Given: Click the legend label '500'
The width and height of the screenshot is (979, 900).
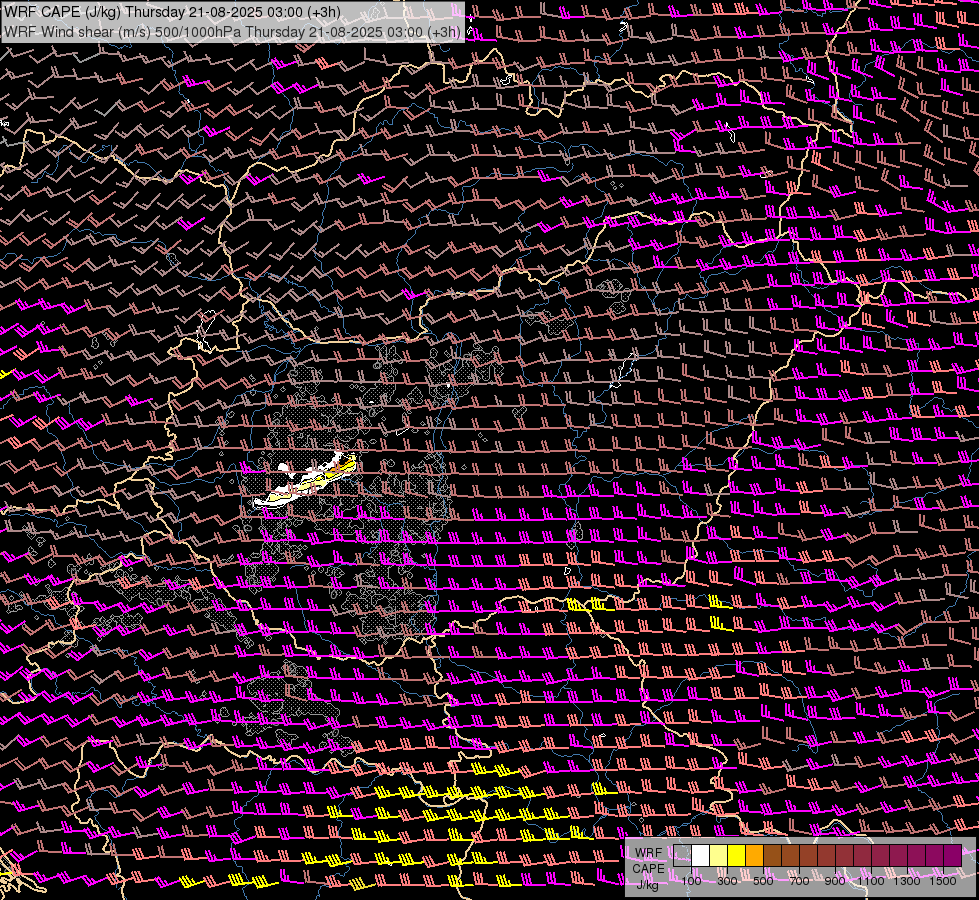Looking at the screenshot, I should pos(763,881).
